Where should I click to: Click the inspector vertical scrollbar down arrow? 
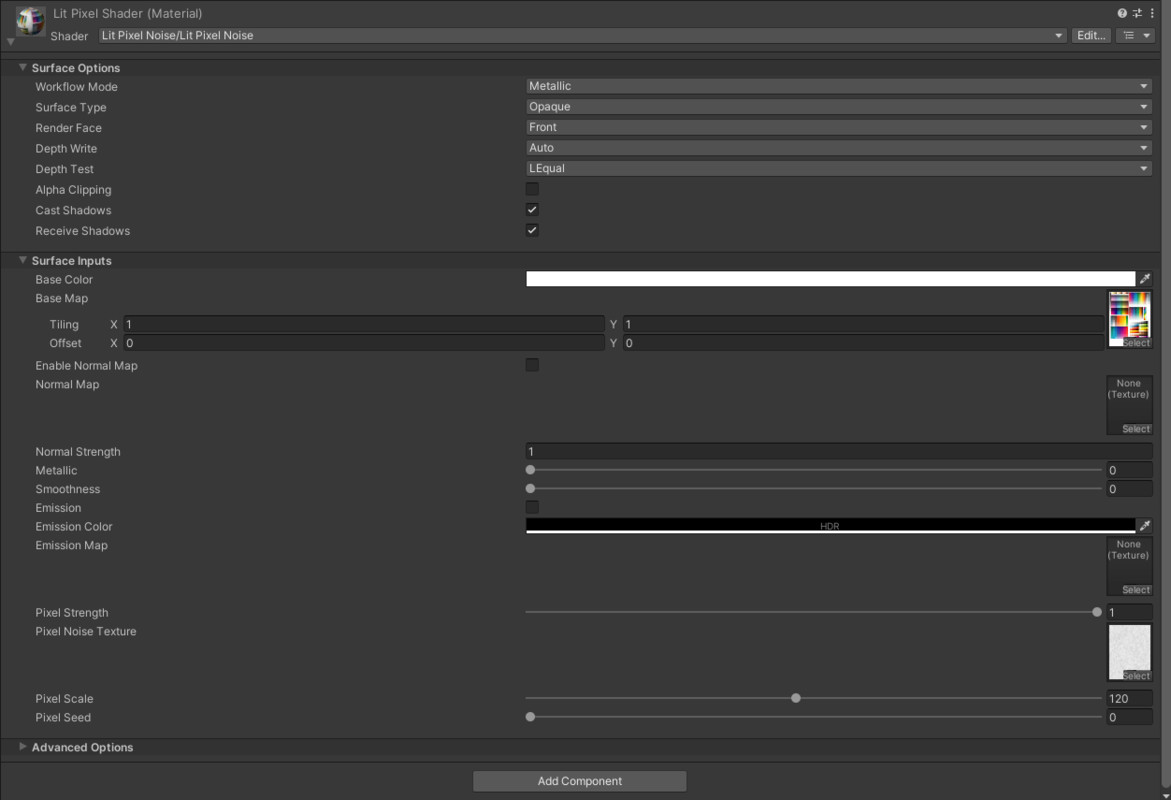pos(1166,795)
